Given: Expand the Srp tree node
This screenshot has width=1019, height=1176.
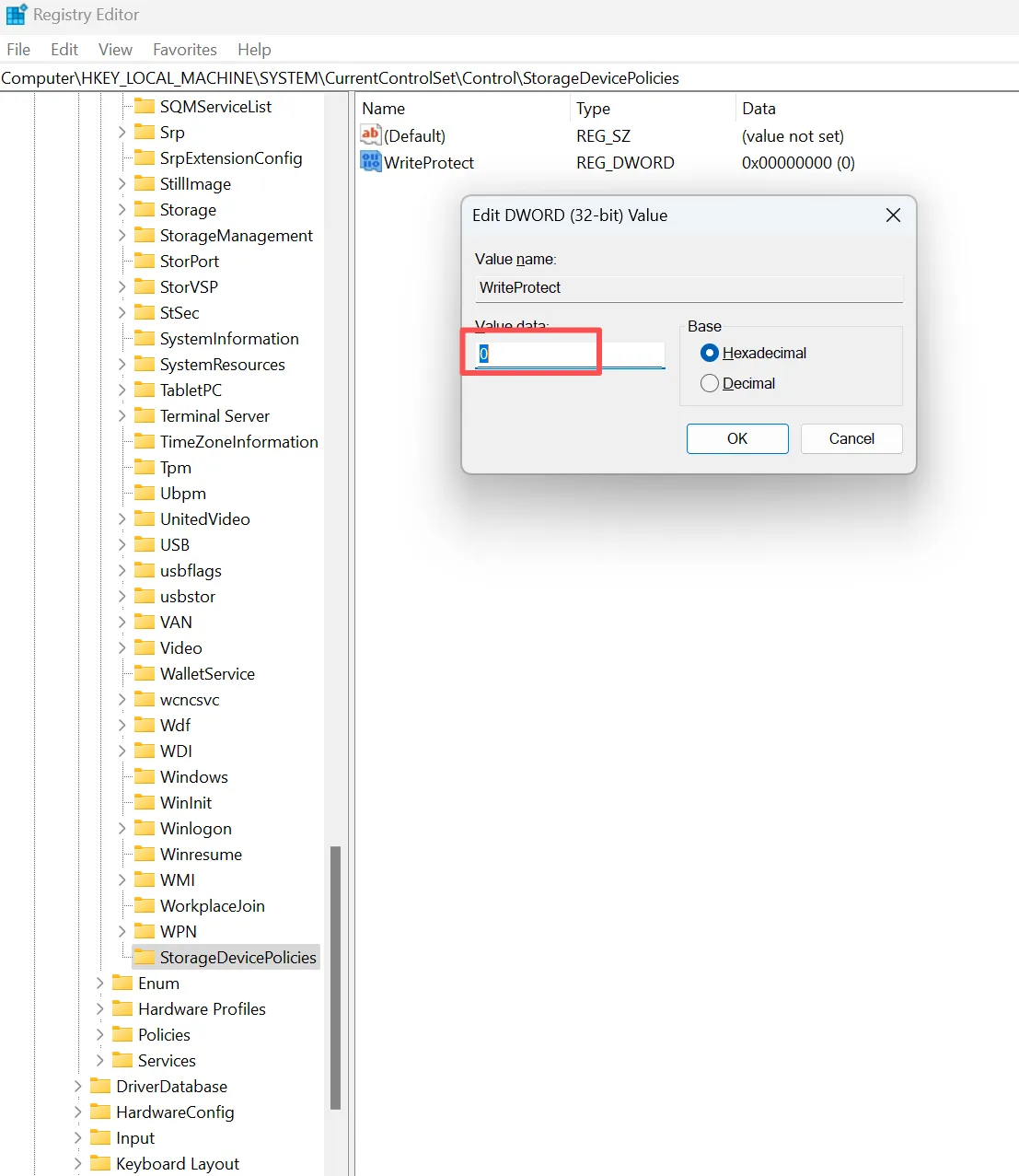Looking at the screenshot, I should point(122,132).
